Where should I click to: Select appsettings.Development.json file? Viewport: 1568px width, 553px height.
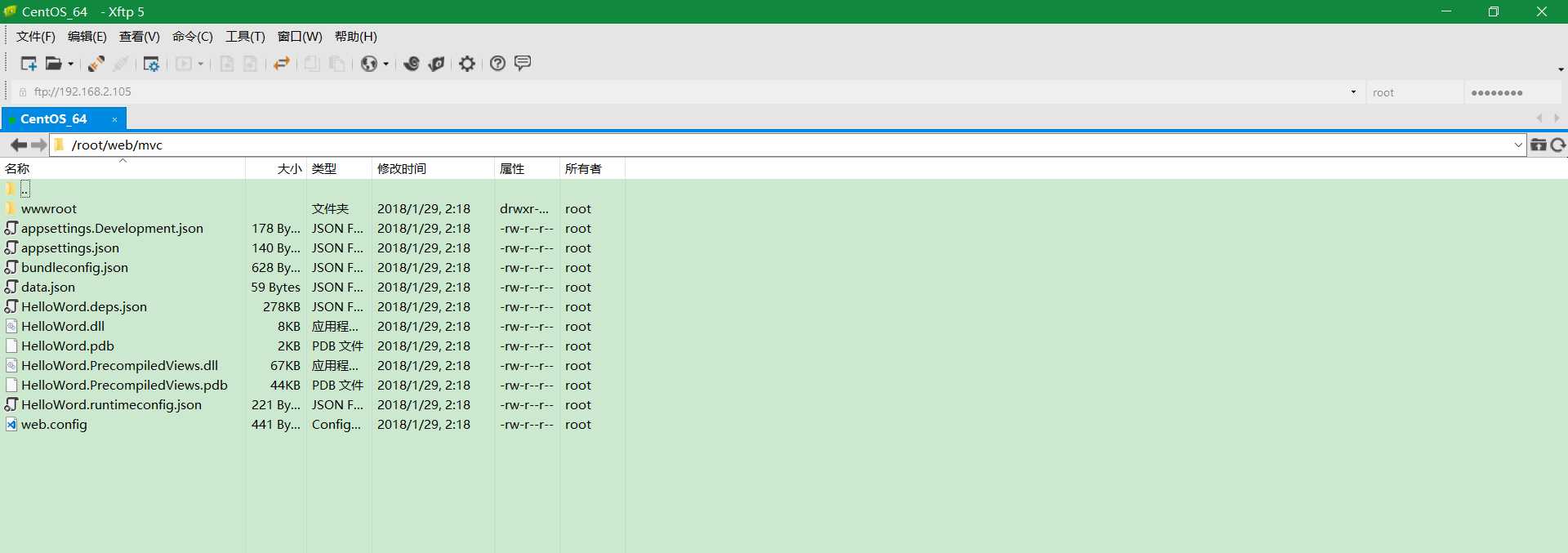[x=112, y=229]
